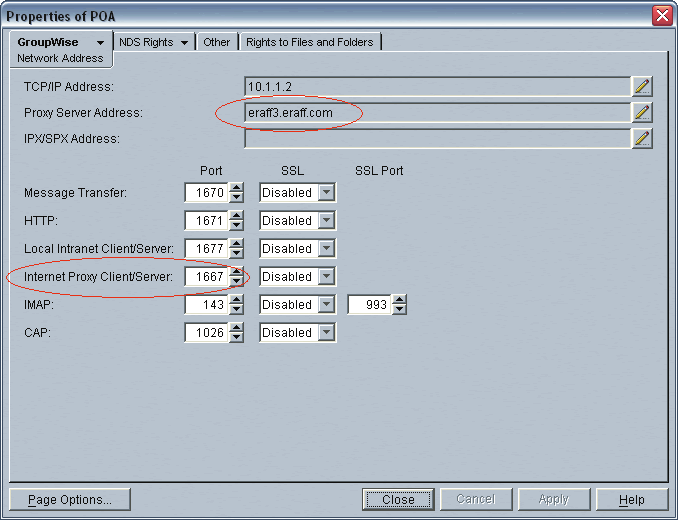This screenshot has height=520, width=678.
Task: Decrease the CAP port value
Action: point(236,338)
